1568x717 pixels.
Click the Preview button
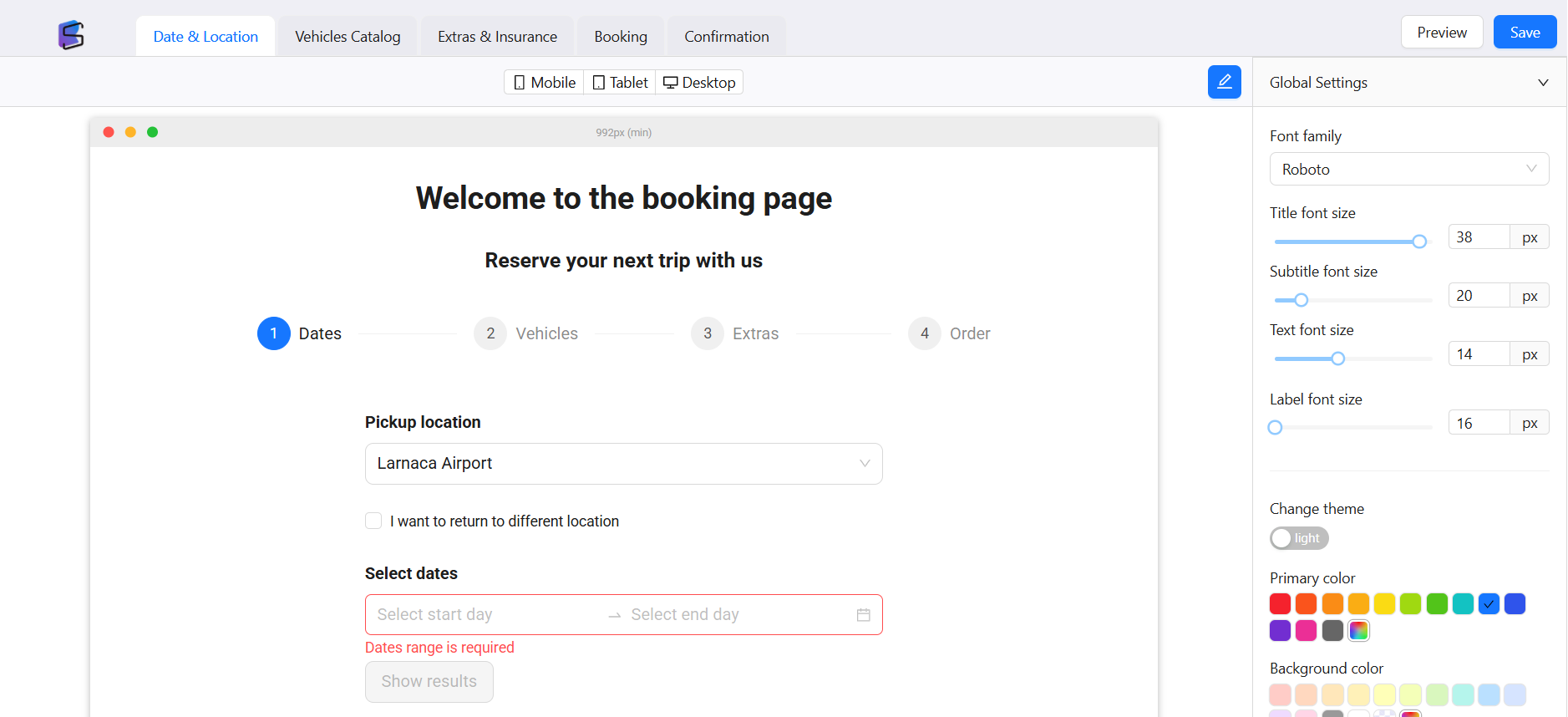pyautogui.click(x=1441, y=33)
